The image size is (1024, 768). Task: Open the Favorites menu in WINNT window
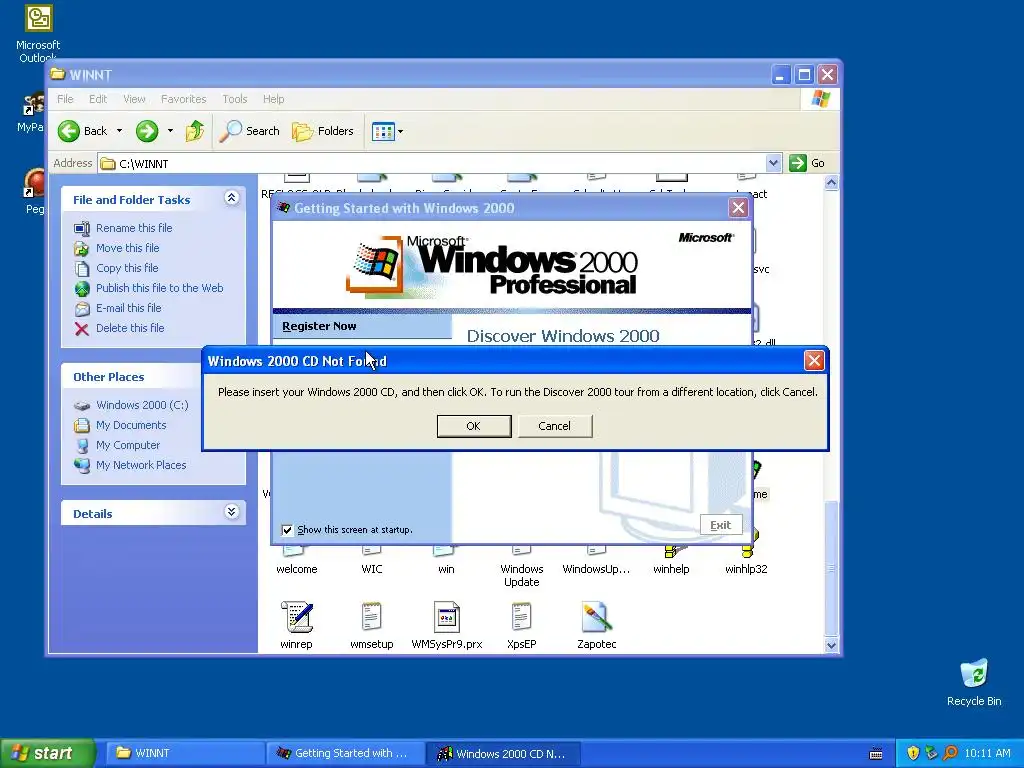coord(184,99)
